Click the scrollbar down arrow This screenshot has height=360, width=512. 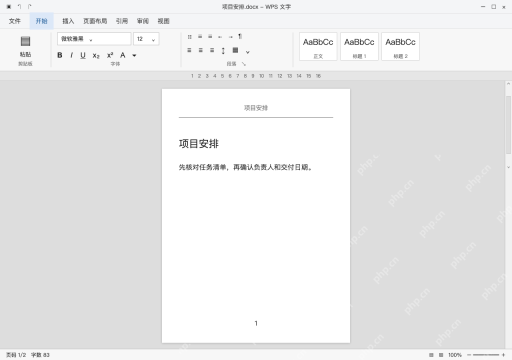coord(508,167)
